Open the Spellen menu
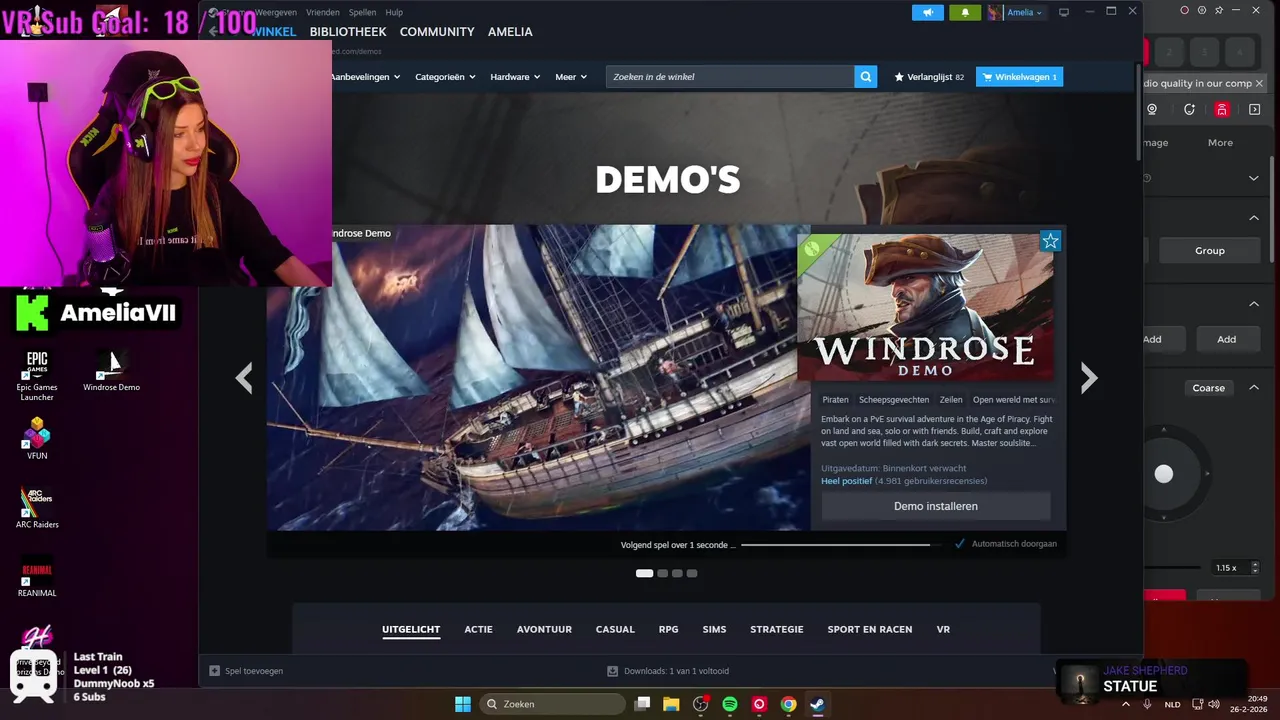Image resolution: width=1280 pixels, height=720 pixels. click(x=362, y=12)
